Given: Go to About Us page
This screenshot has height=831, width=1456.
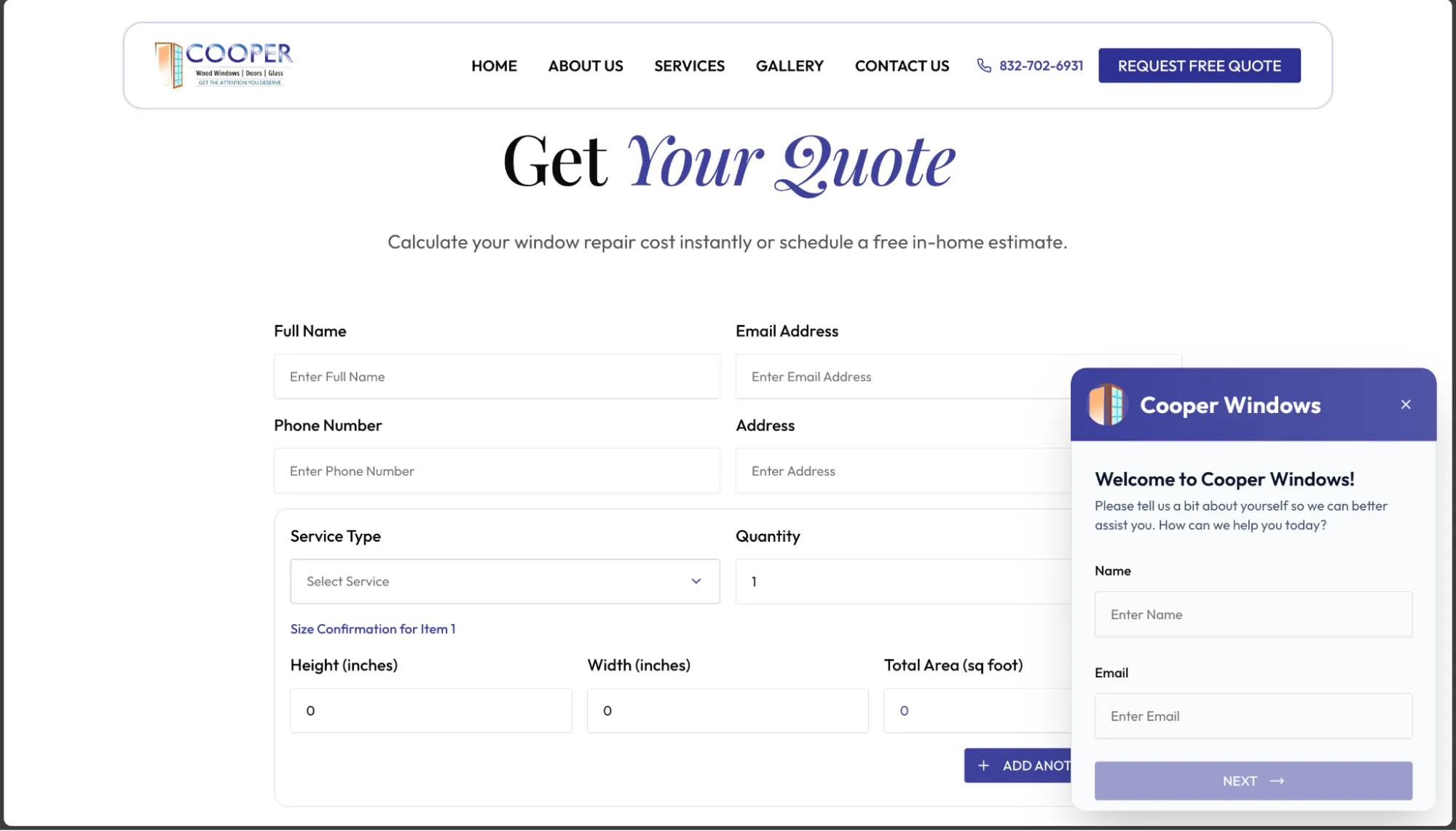Looking at the screenshot, I should (x=586, y=66).
